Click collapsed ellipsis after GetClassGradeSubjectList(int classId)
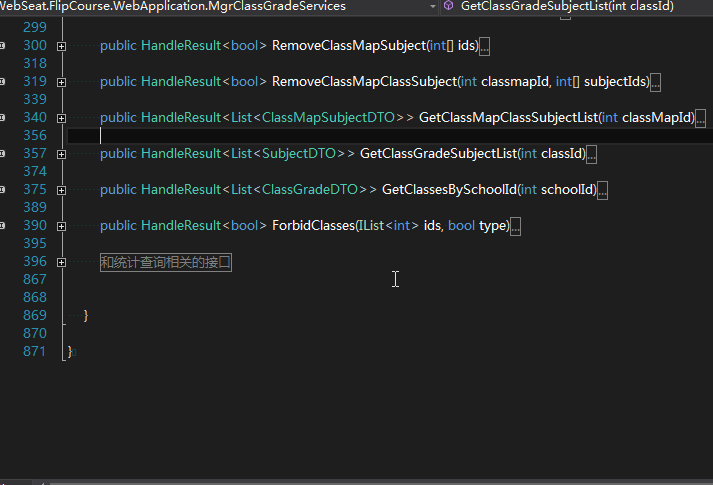 [591, 154]
